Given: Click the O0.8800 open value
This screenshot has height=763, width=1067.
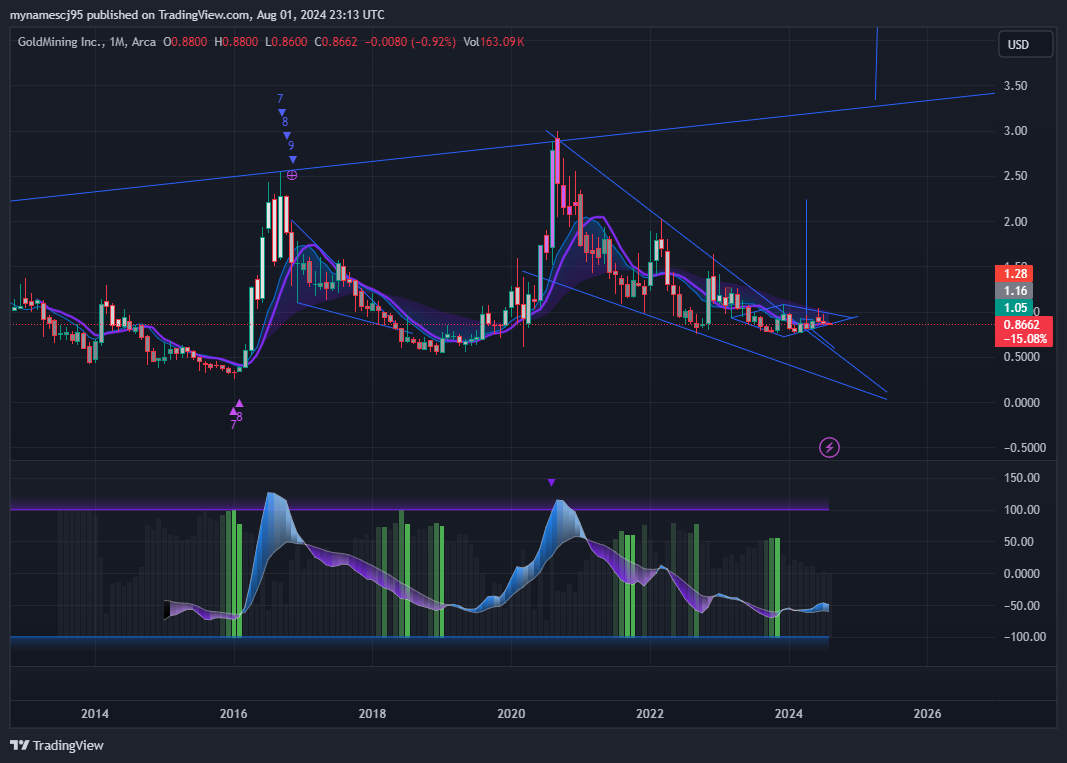Looking at the screenshot, I should 184,42.
